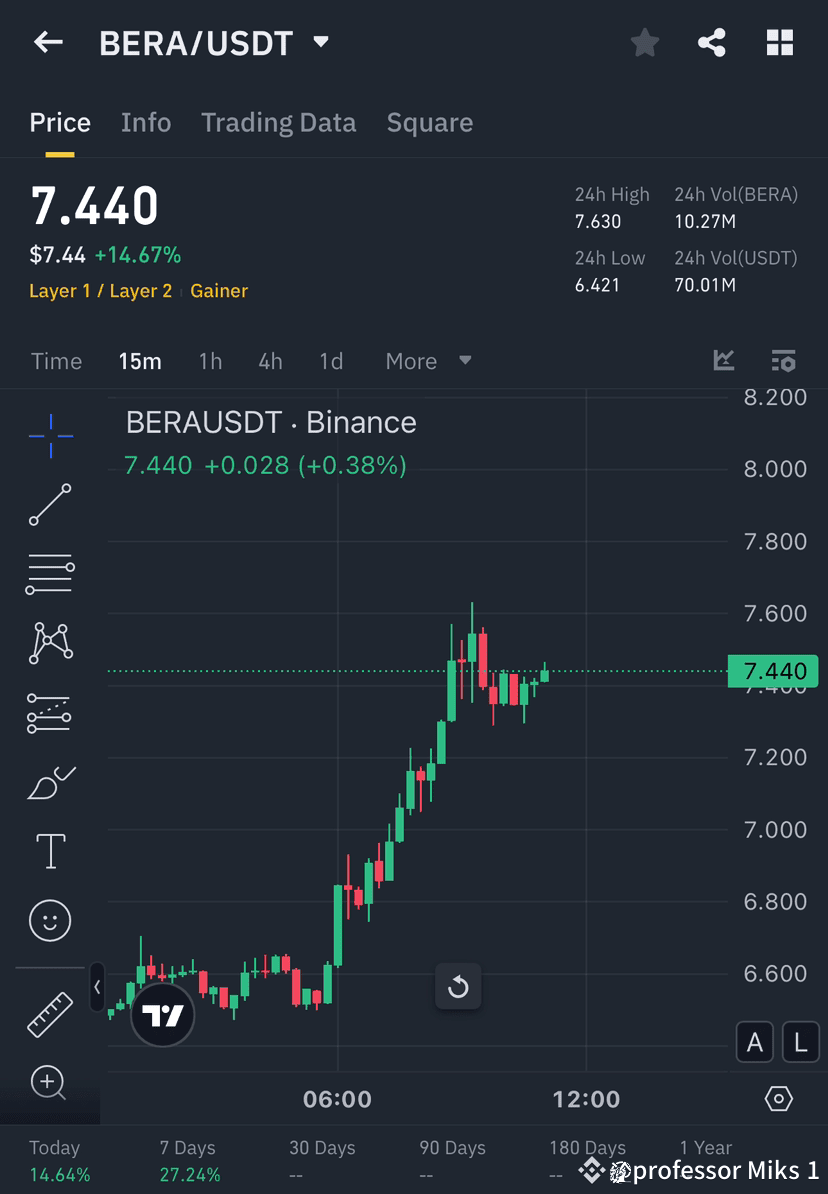This screenshot has width=828, height=1194.
Task: Select the 1h timeframe
Action: (210, 361)
